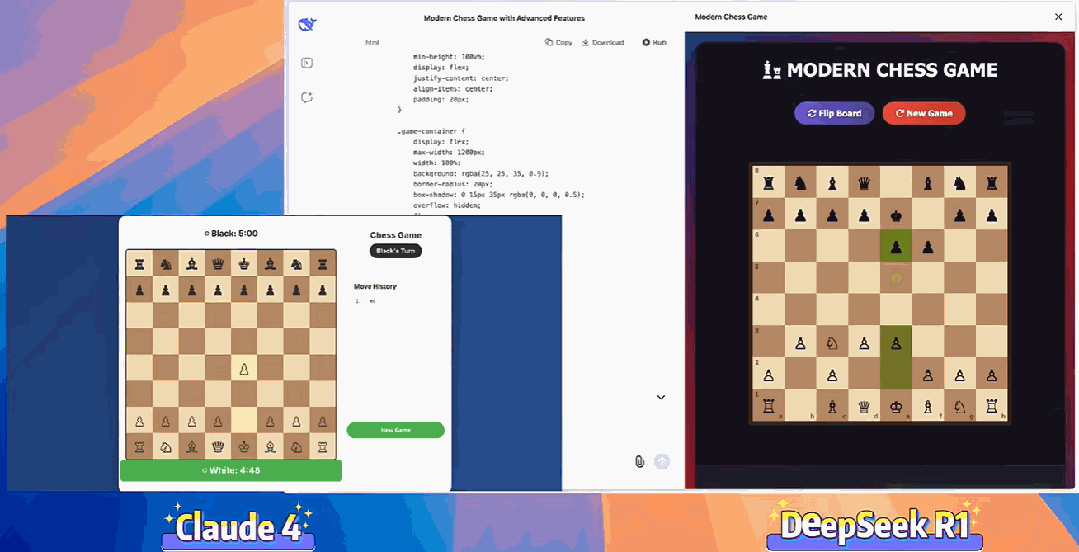The height and width of the screenshot is (552, 1079).
Task: Click the faded piece on e5 of DeepSeek's board
Action: (896, 278)
